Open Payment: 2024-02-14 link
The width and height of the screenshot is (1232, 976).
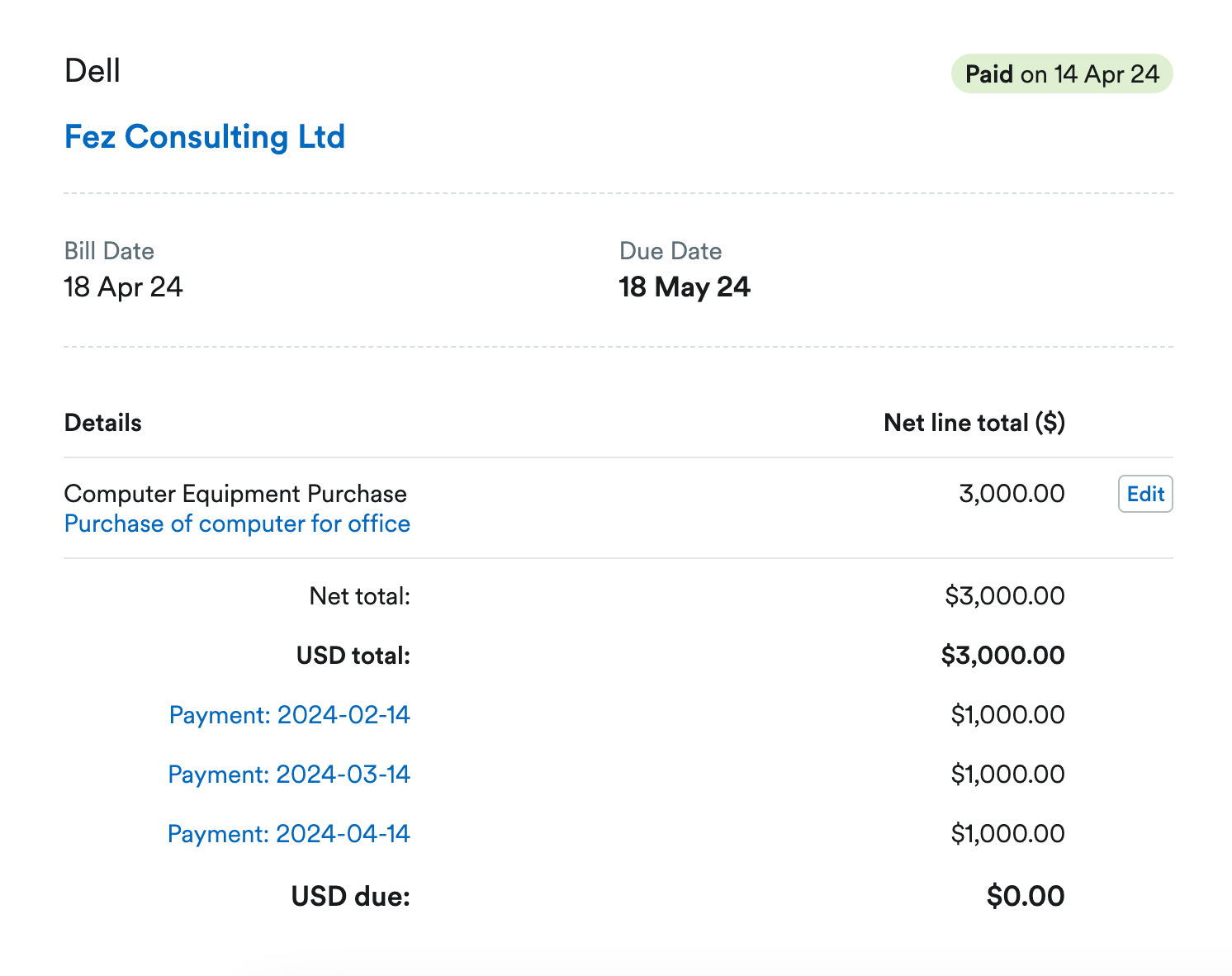(289, 715)
